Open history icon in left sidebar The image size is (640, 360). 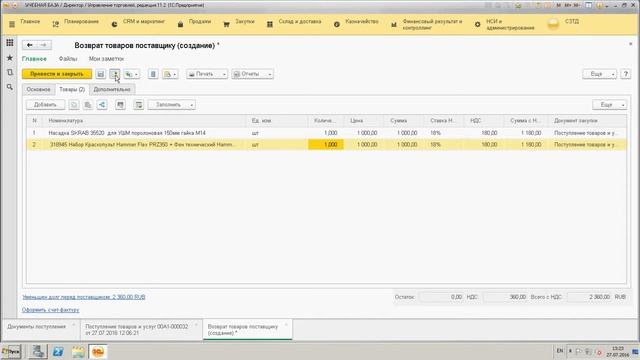click(x=10, y=72)
